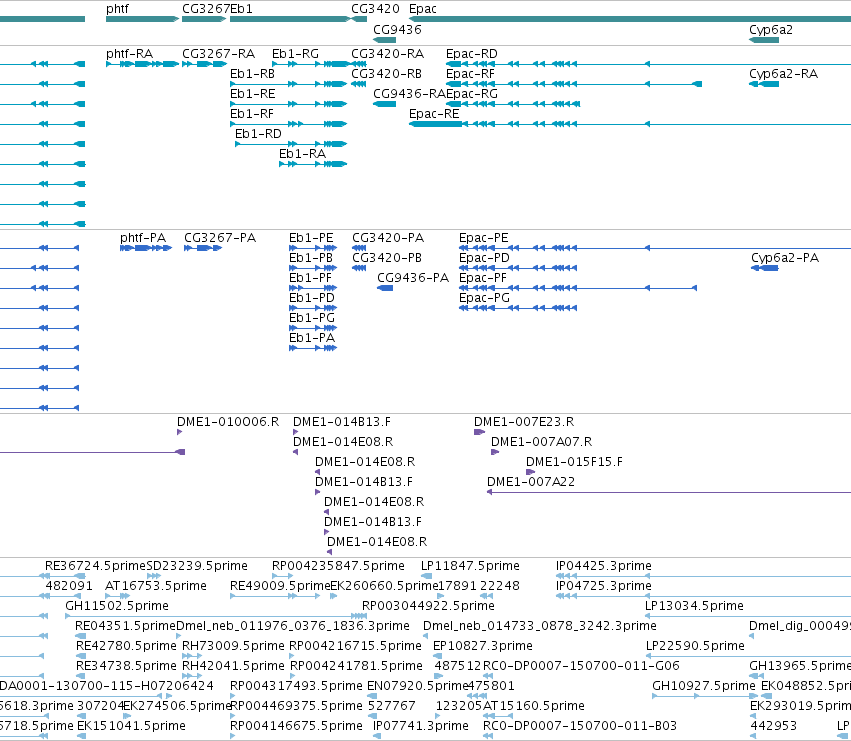Select the GH10927.5prime EST label
Screen dimensions: 851x741
(703, 686)
